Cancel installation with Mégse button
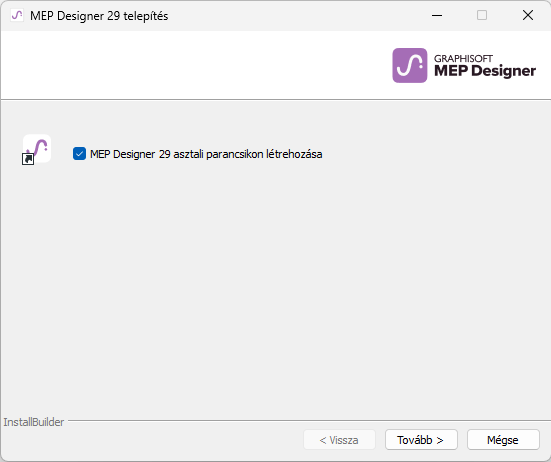Screen dimensions: 551x462 point(503,440)
